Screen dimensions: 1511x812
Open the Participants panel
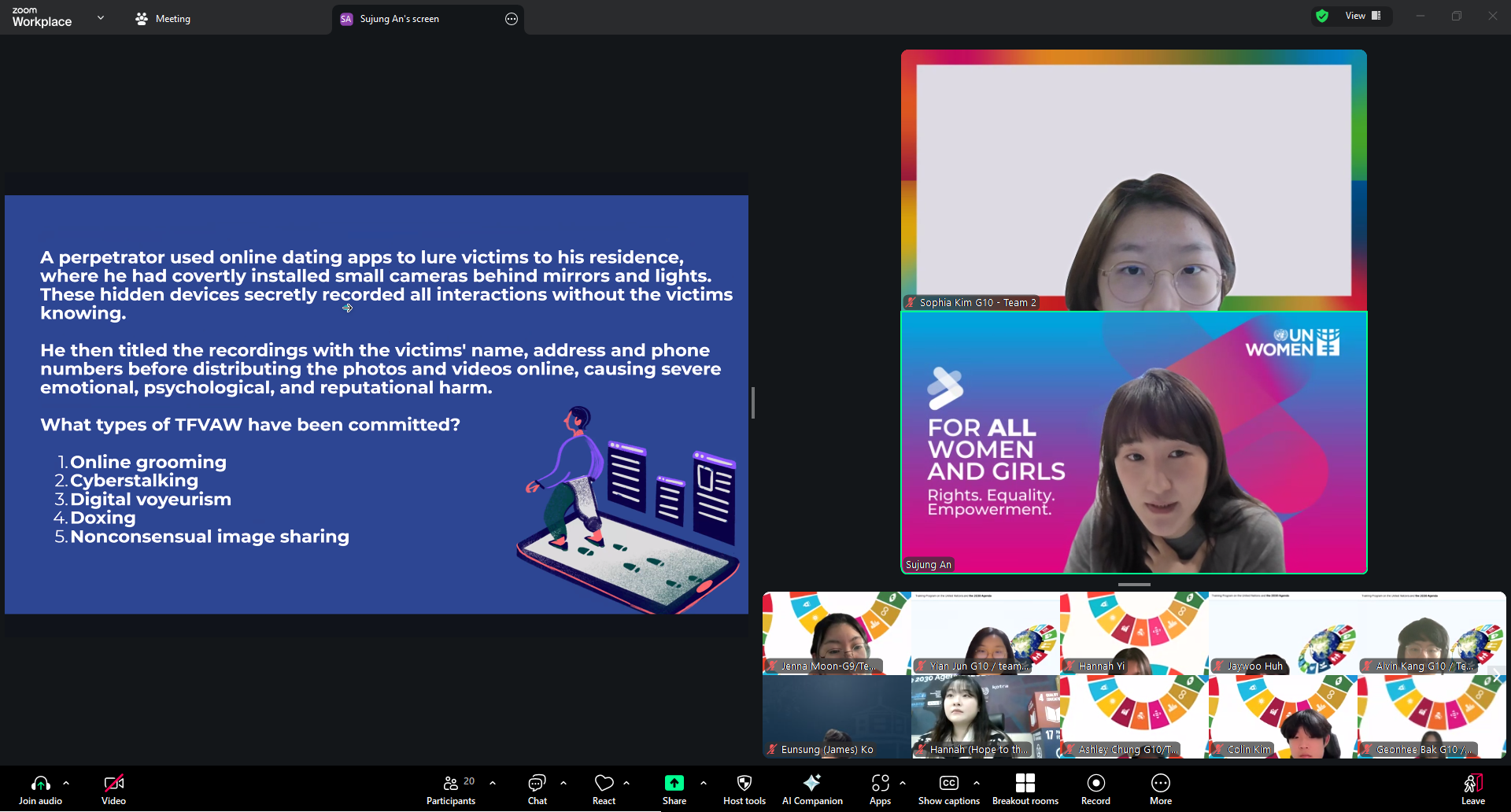pos(451,789)
